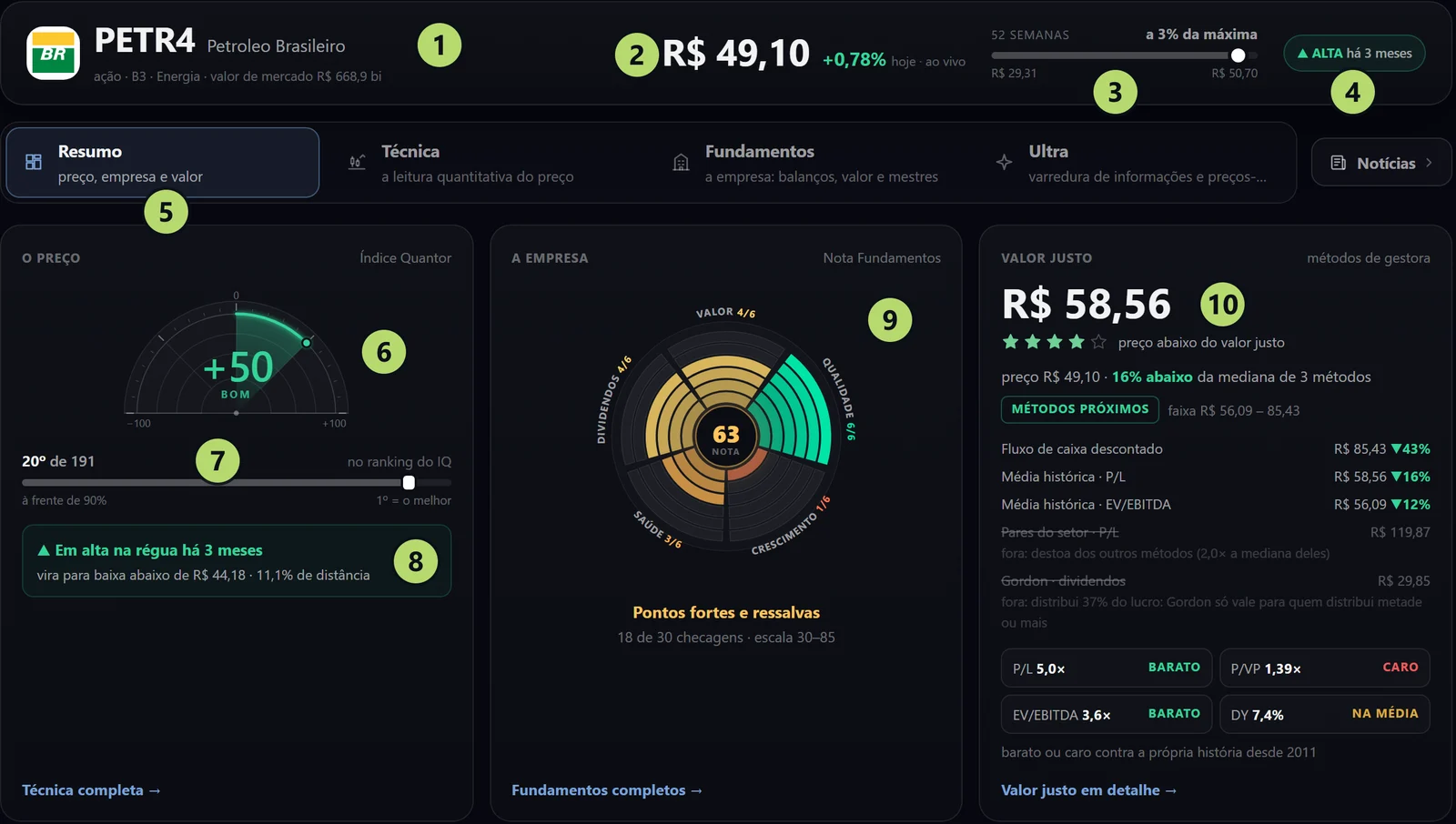
Task: Click the +50 Índice Quantor gauge
Action: click(237, 359)
